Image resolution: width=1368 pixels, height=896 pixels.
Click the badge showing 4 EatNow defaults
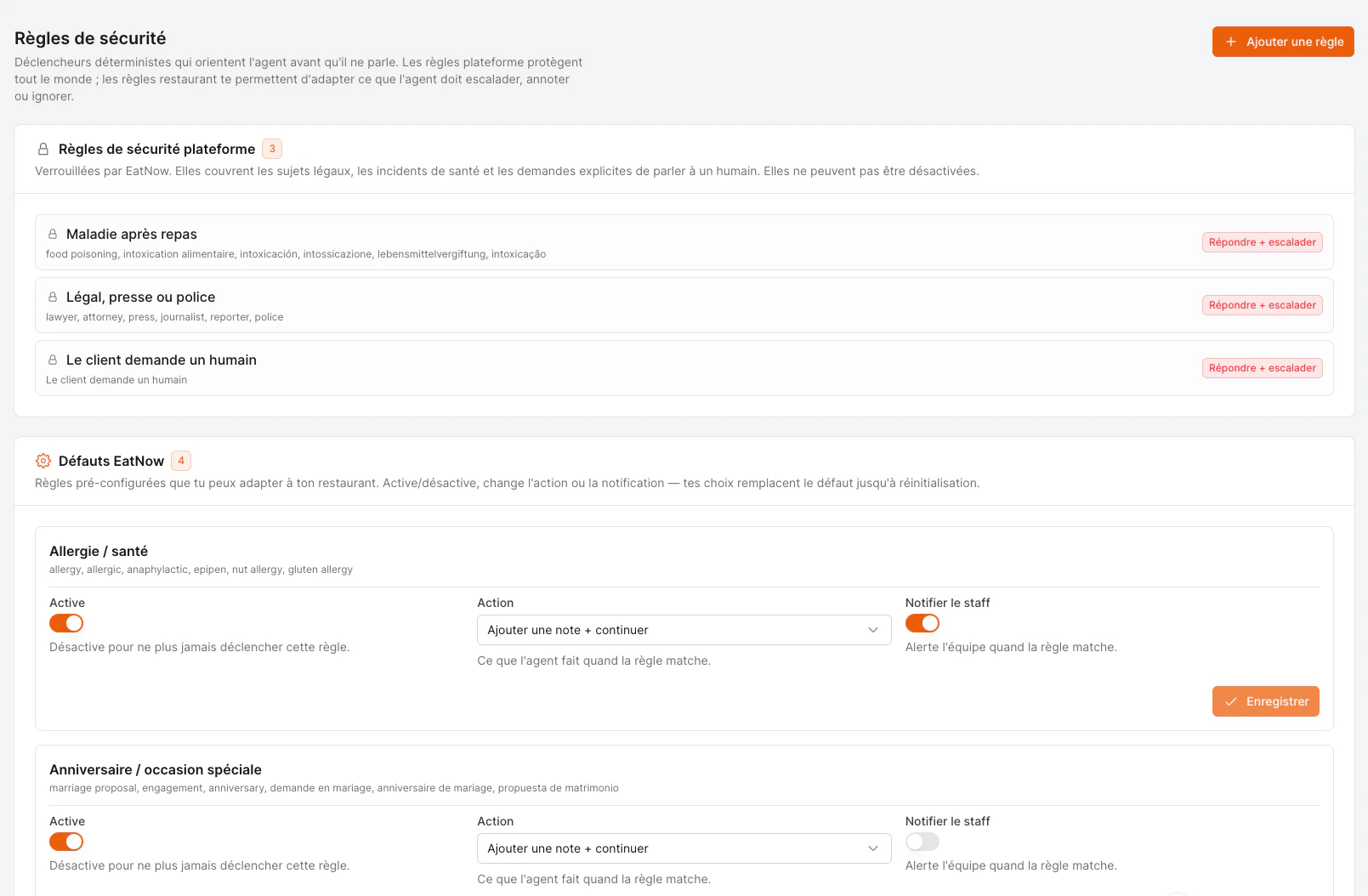pos(181,461)
